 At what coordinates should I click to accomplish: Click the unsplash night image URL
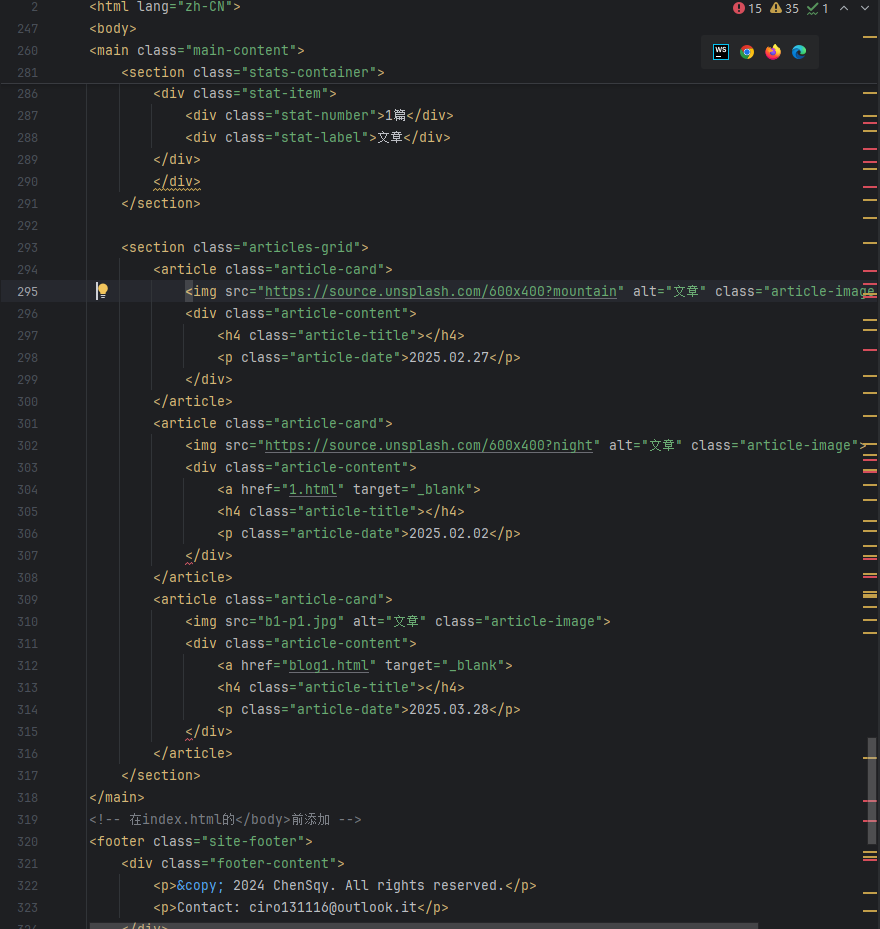click(x=428, y=445)
